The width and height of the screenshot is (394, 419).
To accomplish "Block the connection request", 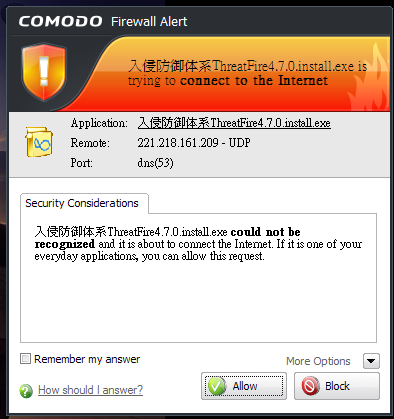I will [337, 386].
